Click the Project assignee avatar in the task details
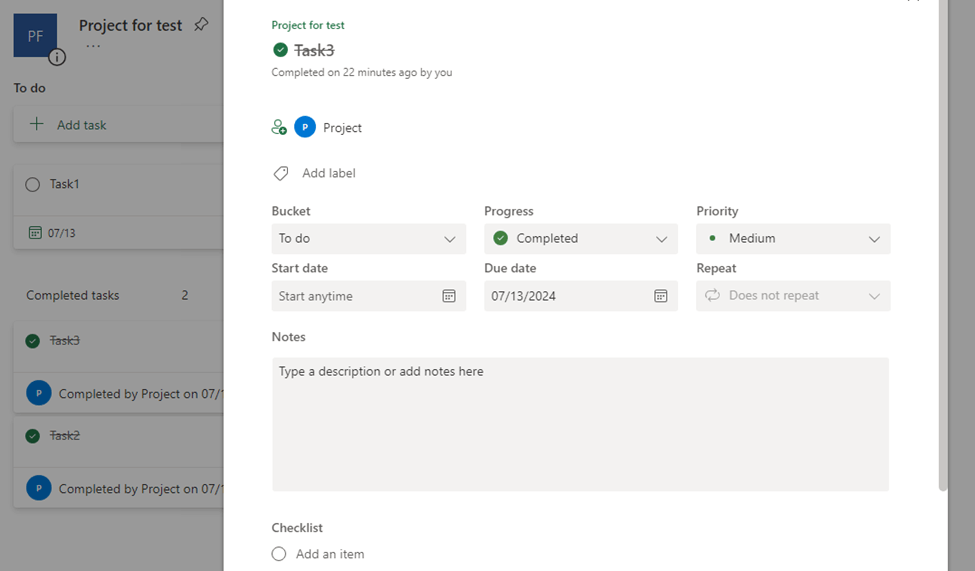The height and width of the screenshot is (571, 975). [x=305, y=128]
